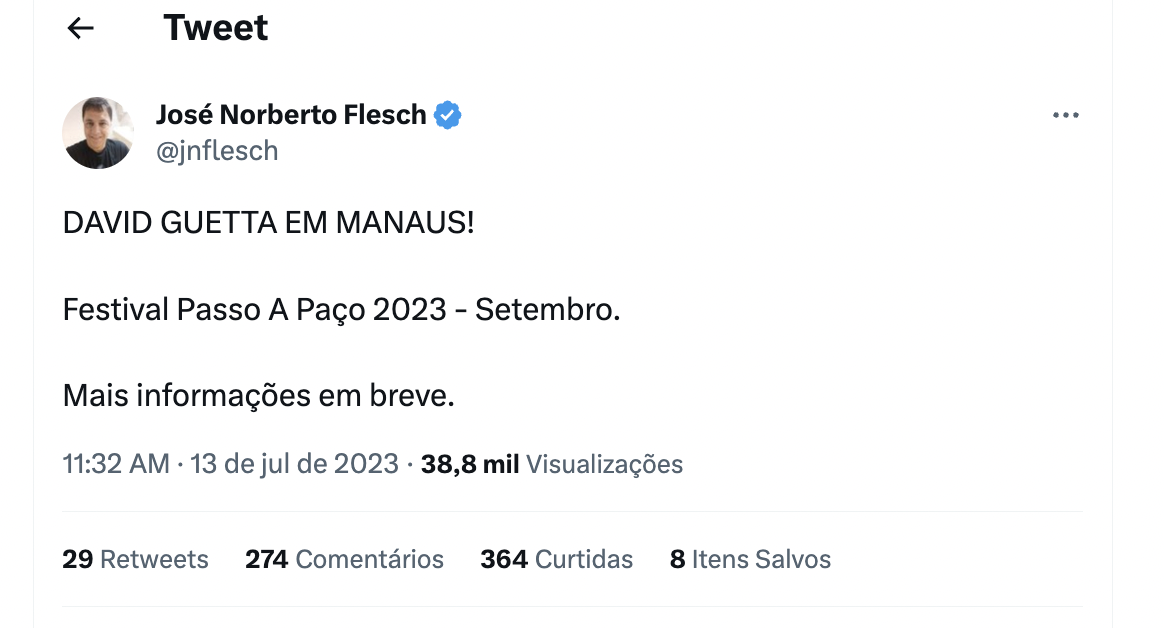Click "Festival Passo A Paço 2023" text
The image size is (1164, 628).
point(254,310)
